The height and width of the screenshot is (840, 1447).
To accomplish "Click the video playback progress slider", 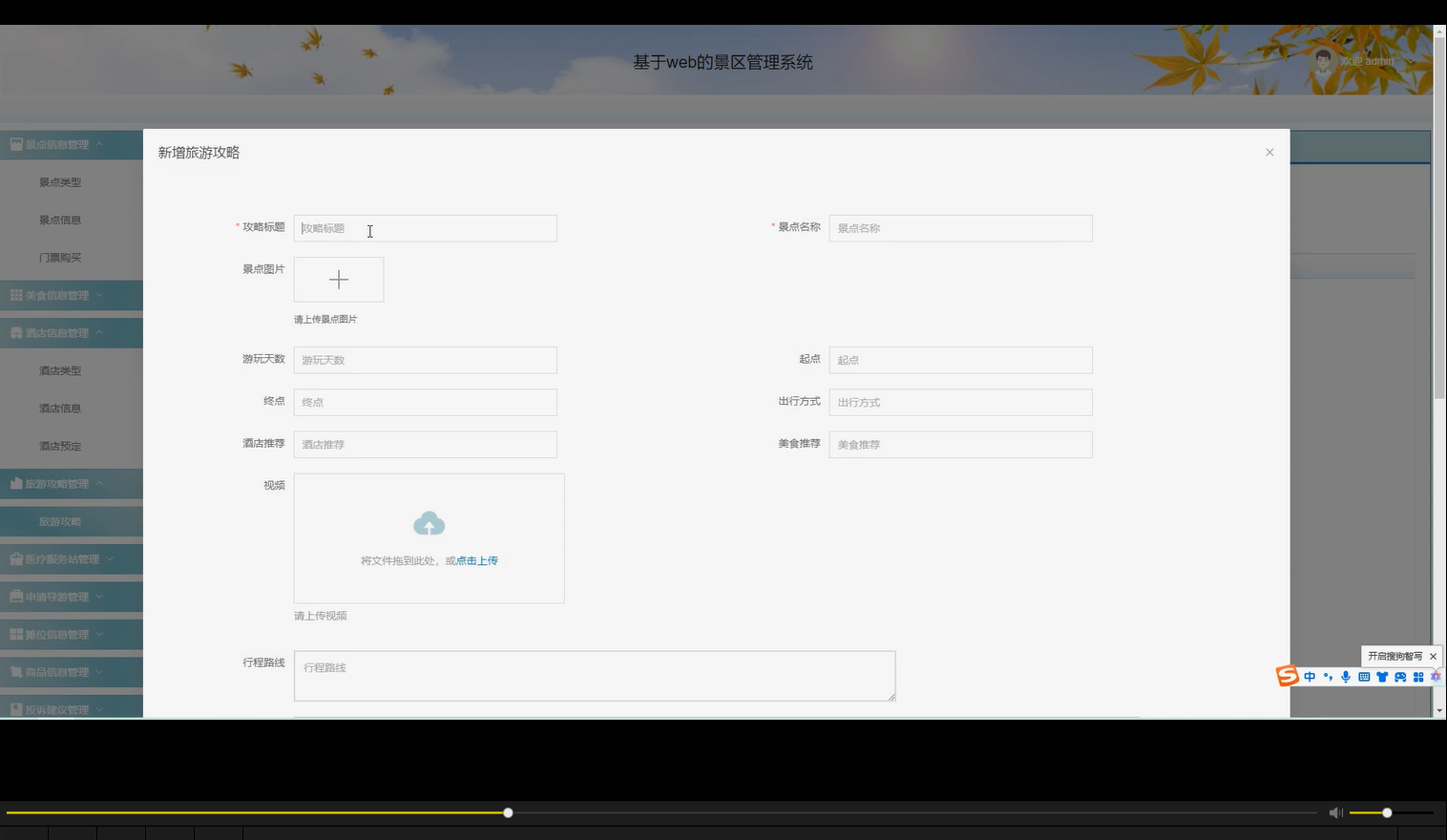I will tap(507, 812).
